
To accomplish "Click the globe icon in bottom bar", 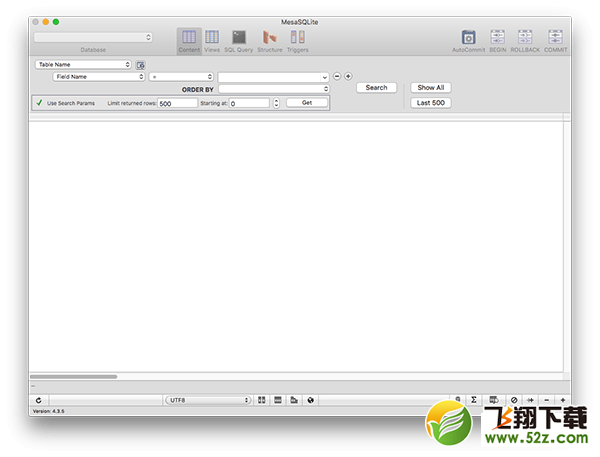I will [310, 400].
